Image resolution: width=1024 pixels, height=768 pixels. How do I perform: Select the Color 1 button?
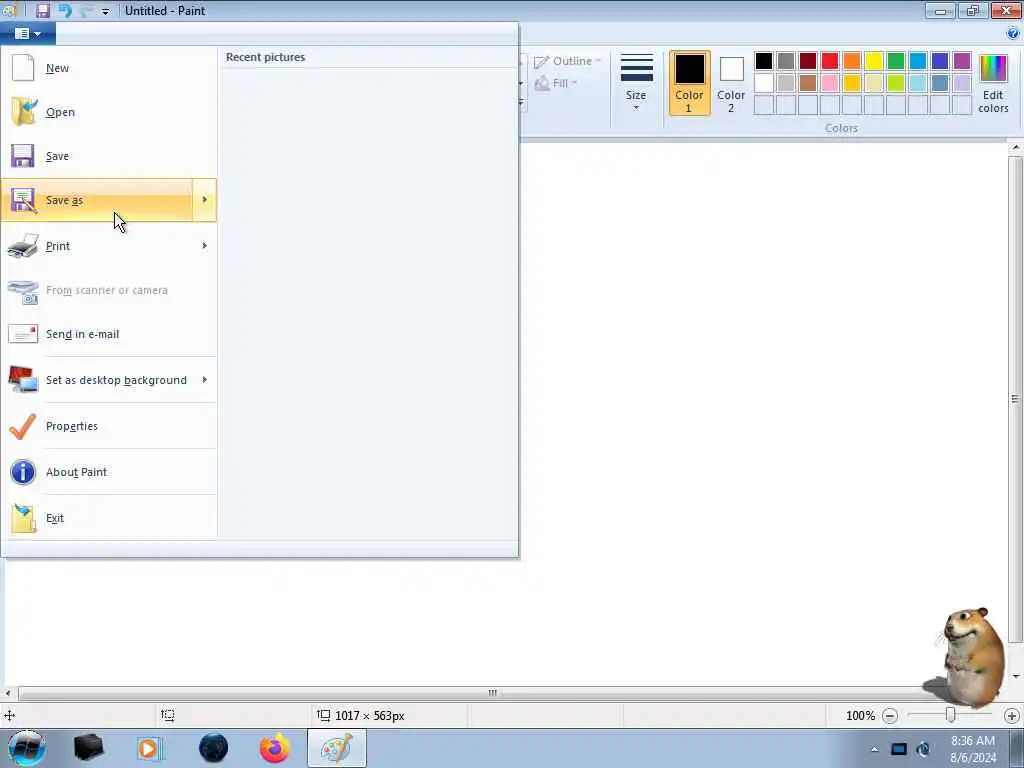[690, 83]
